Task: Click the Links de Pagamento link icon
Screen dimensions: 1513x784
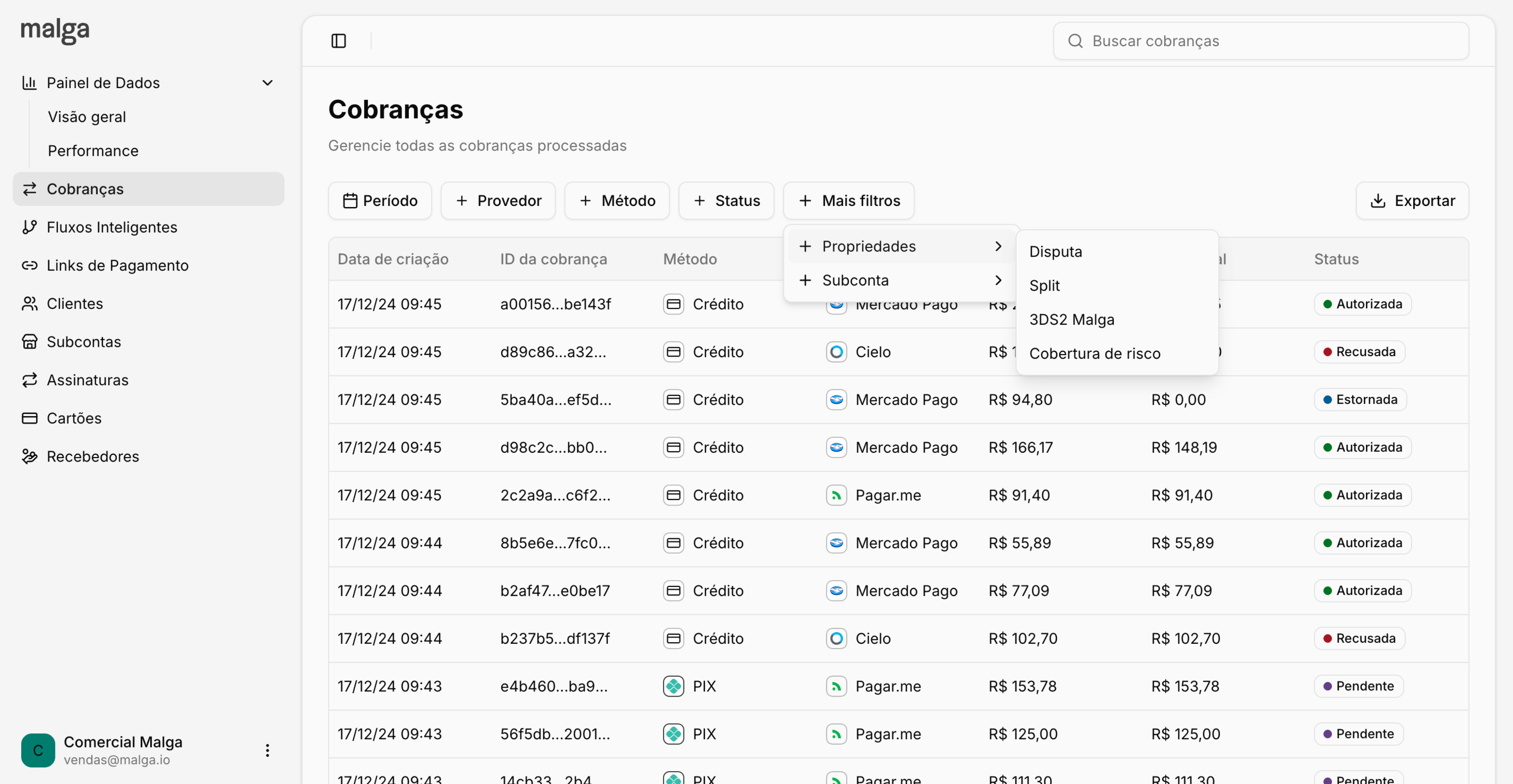Action: (29, 266)
